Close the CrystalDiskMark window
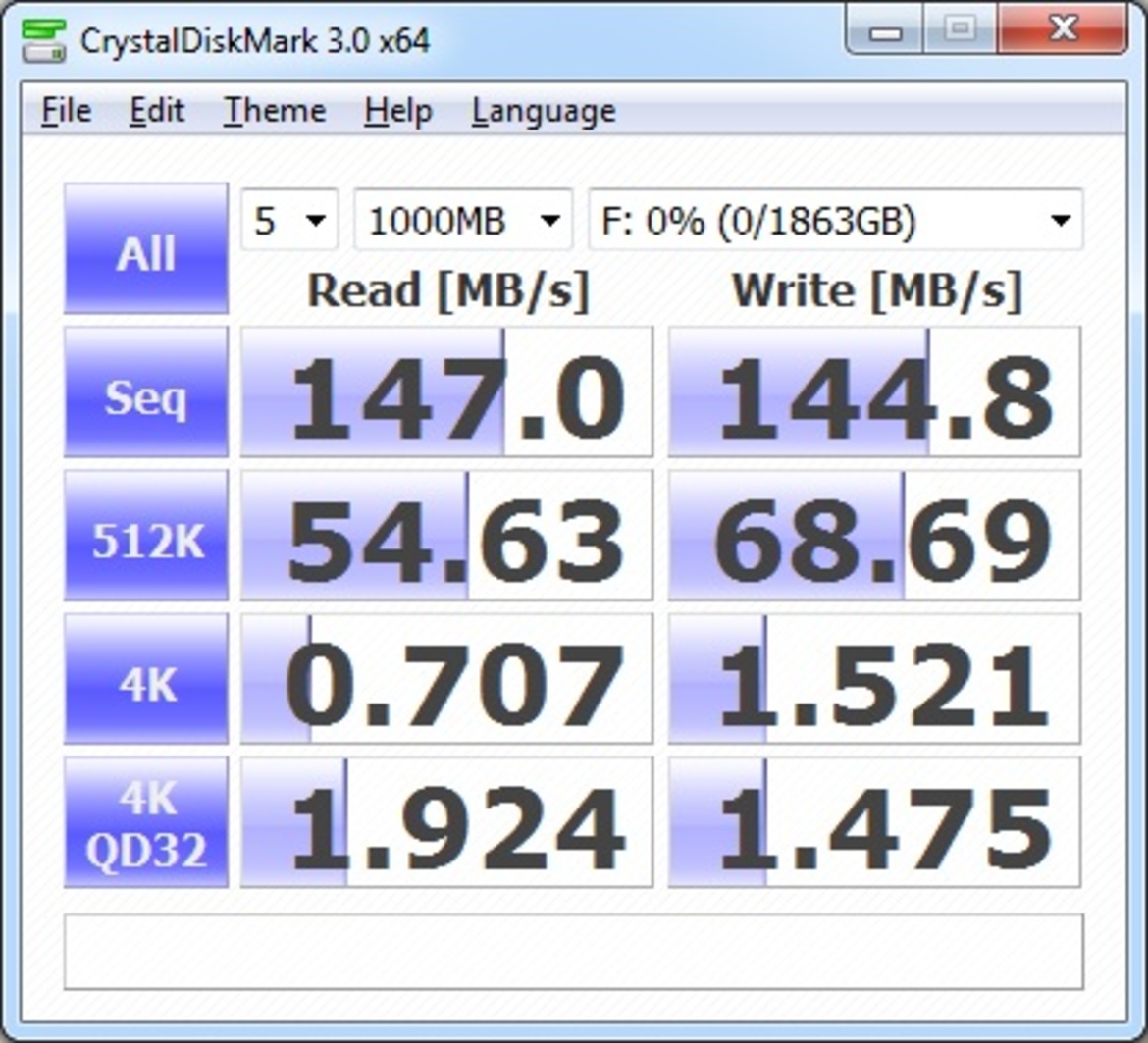Screen dimensions: 1148x1043 point(1062,29)
